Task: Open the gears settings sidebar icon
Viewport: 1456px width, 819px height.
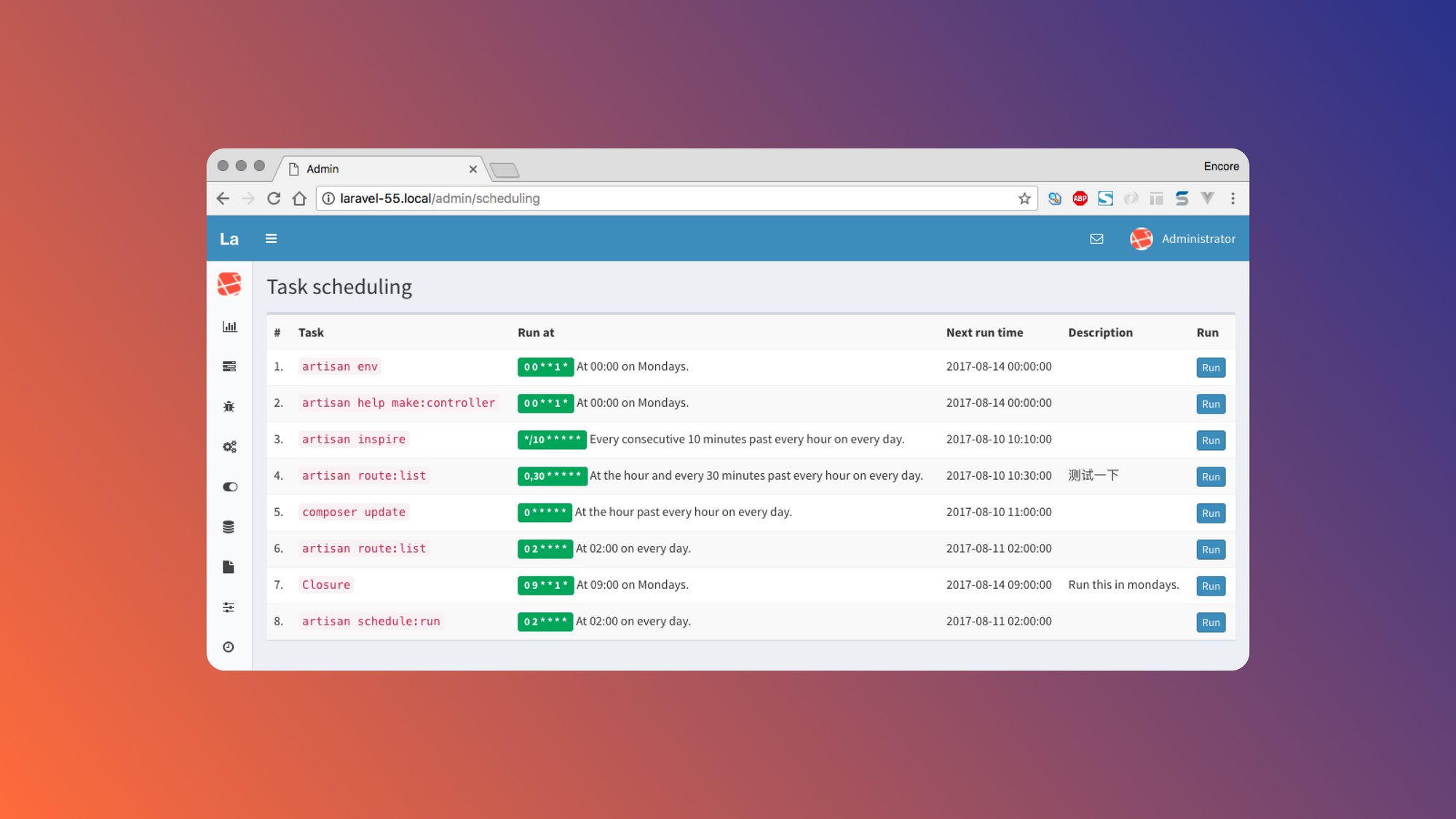Action: pos(229,447)
